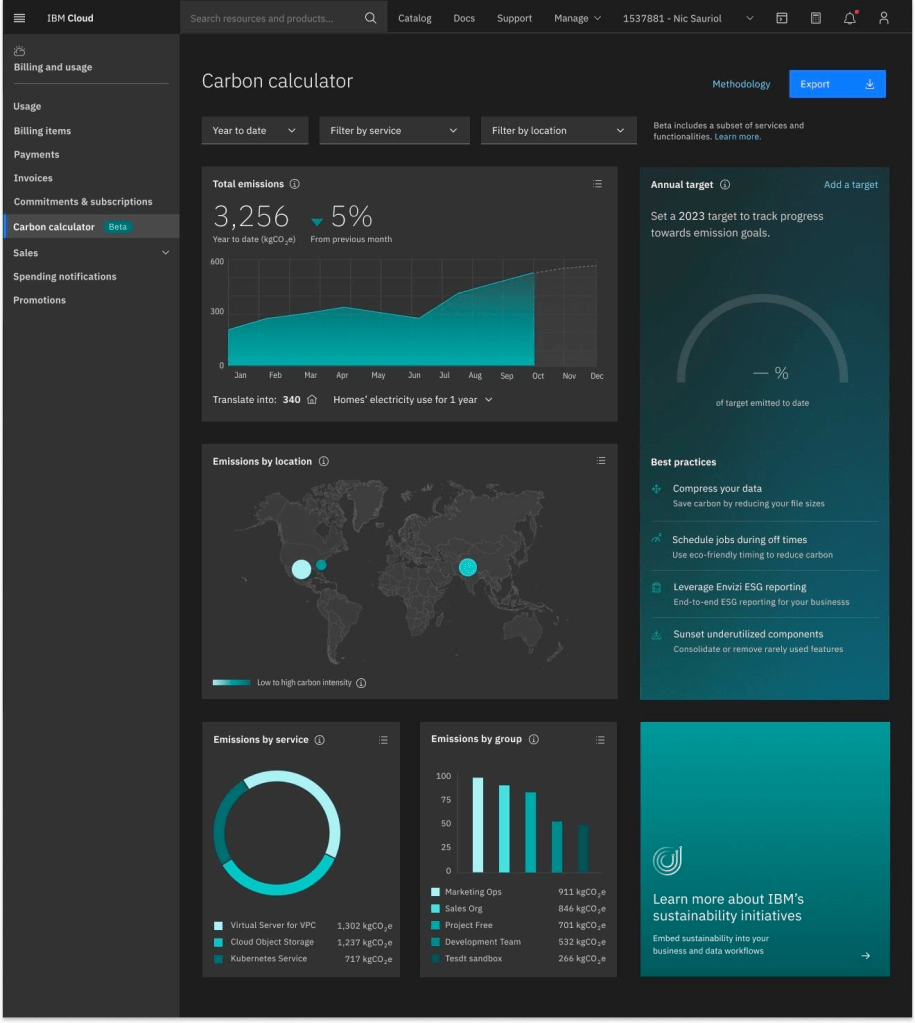The image size is (915, 1023).
Task: Click Add a target link
Action: point(850,185)
